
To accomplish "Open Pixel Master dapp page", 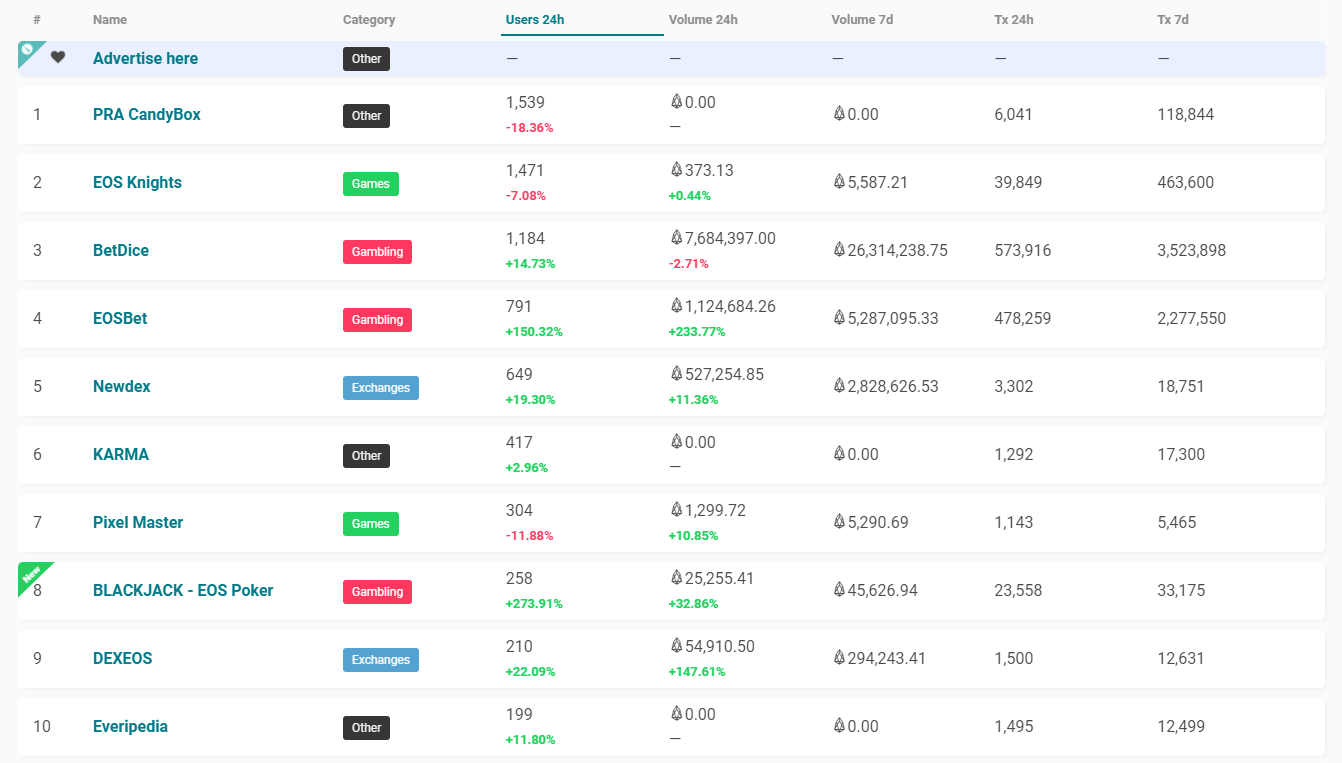I will [138, 522].
